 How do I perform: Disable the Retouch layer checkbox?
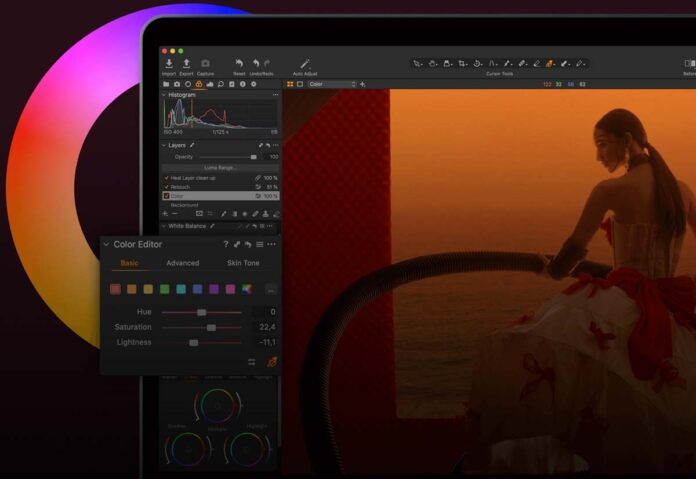pos(166,187)
